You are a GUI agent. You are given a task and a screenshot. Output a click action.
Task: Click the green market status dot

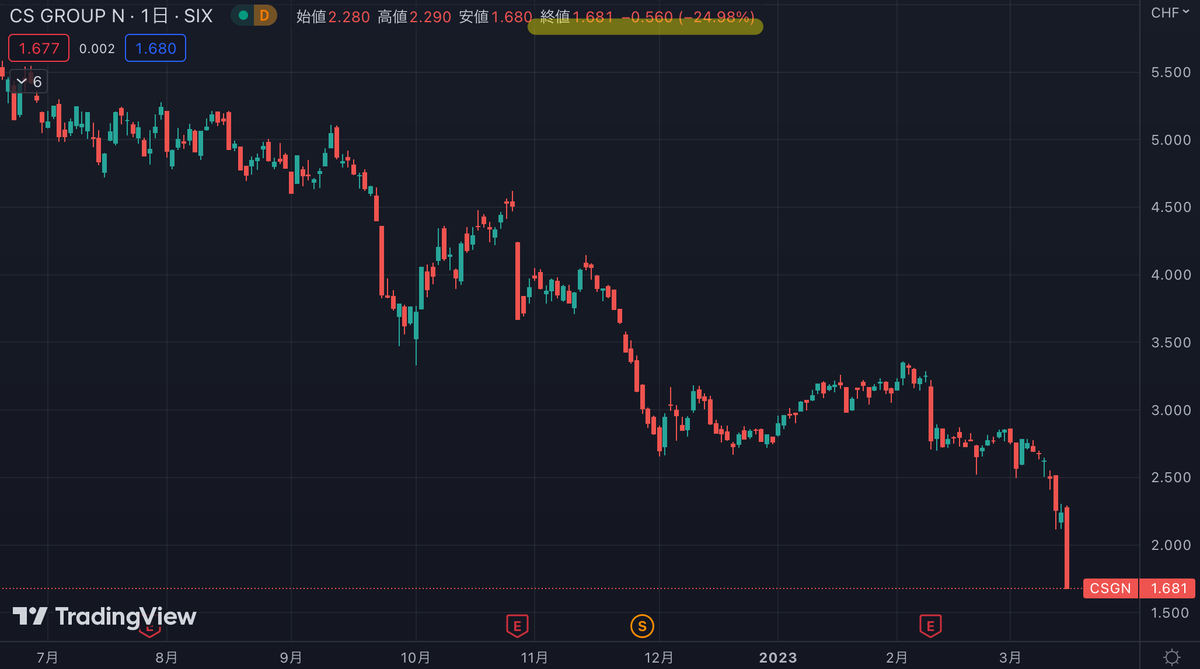tap(244, 15)
